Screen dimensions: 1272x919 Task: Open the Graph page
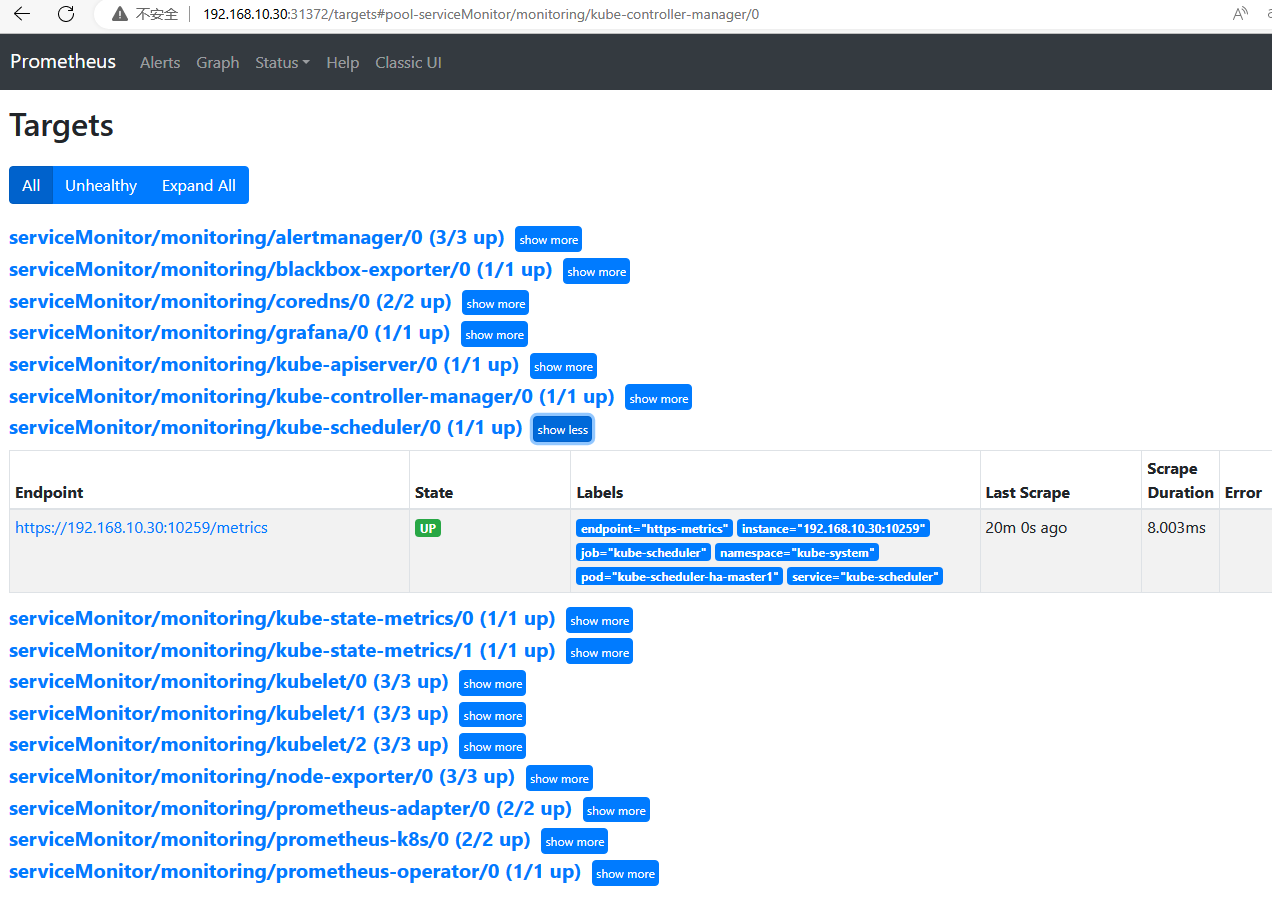pyautogui.click(x=217, y=62)
